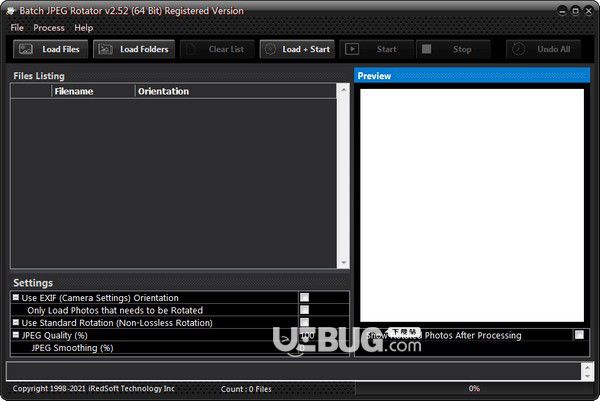Click the Stop square icon
This screenshot has width=600, height=401.
(426, 49)
